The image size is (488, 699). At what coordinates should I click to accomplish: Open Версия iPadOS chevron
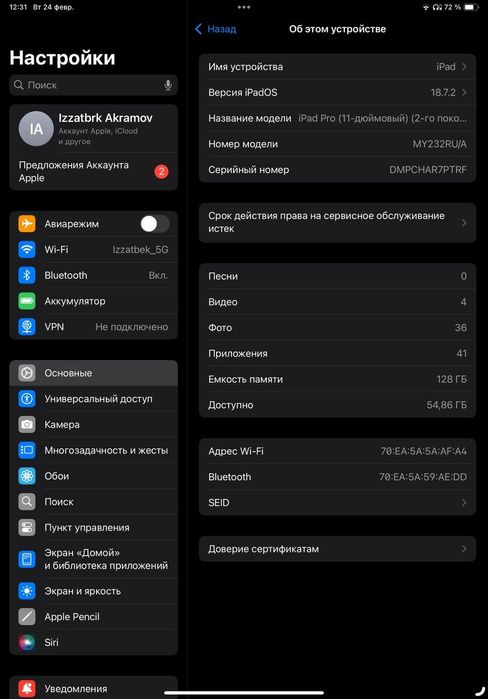pyautogui.click(x=464, y=92)
